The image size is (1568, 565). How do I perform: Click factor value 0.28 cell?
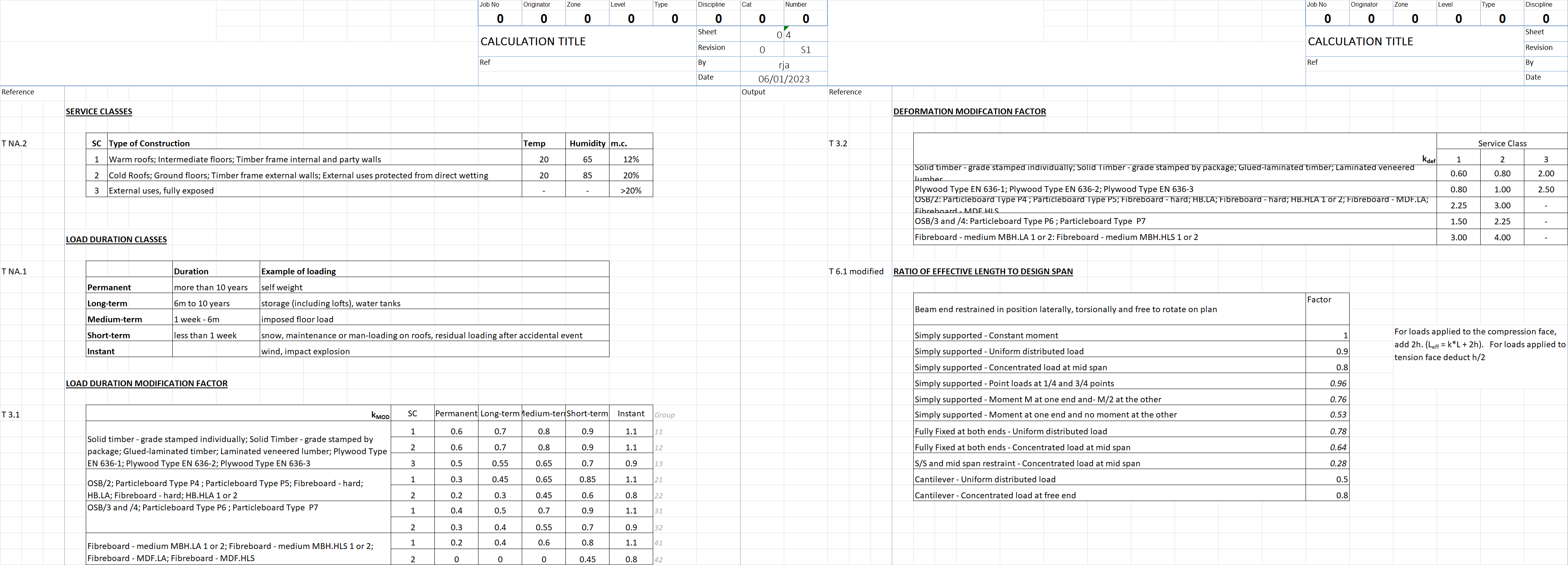pos(1327,463)
